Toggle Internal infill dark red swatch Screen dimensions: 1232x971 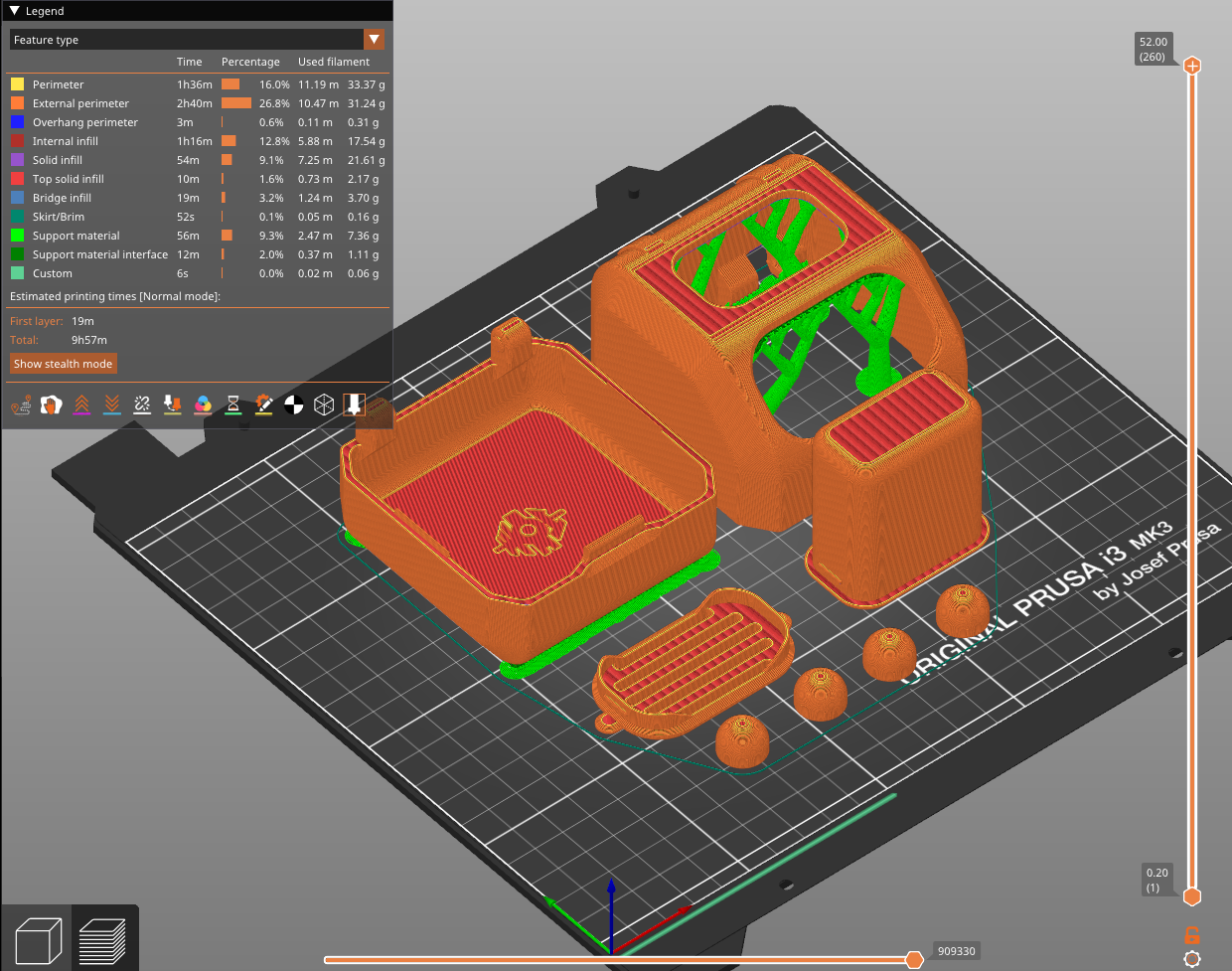pyautogui.click(x=17, y=141)
